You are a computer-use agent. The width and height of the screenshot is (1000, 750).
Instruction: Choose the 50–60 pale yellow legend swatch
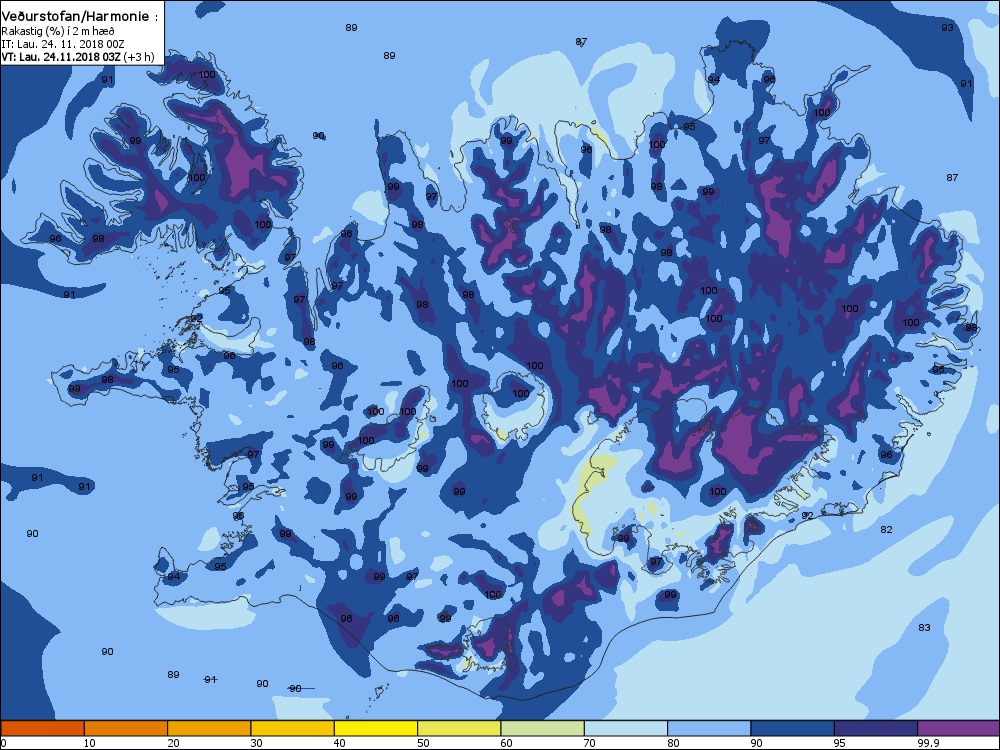[x=459, y=728]
